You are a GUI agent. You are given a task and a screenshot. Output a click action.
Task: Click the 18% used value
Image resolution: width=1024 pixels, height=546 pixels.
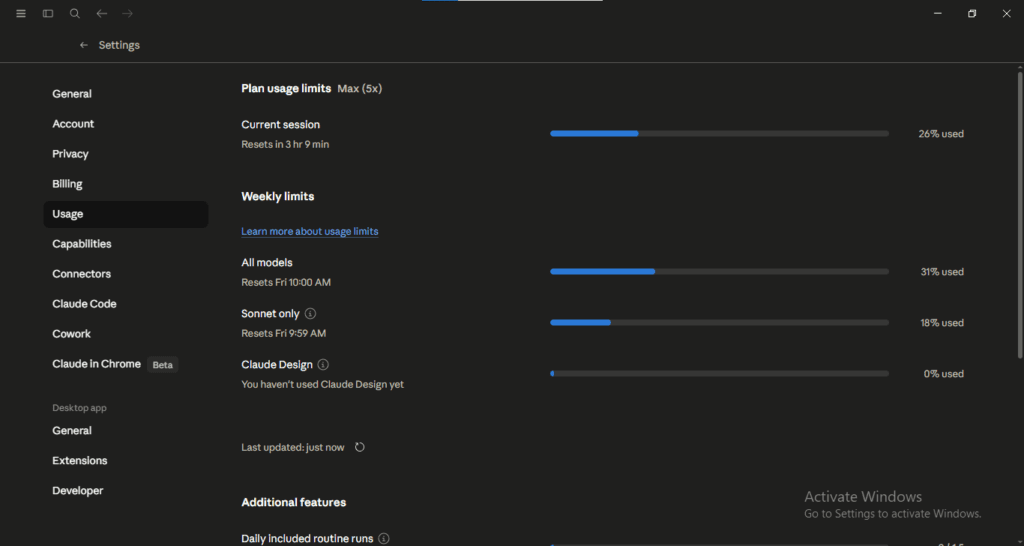(x=942, y=323)
